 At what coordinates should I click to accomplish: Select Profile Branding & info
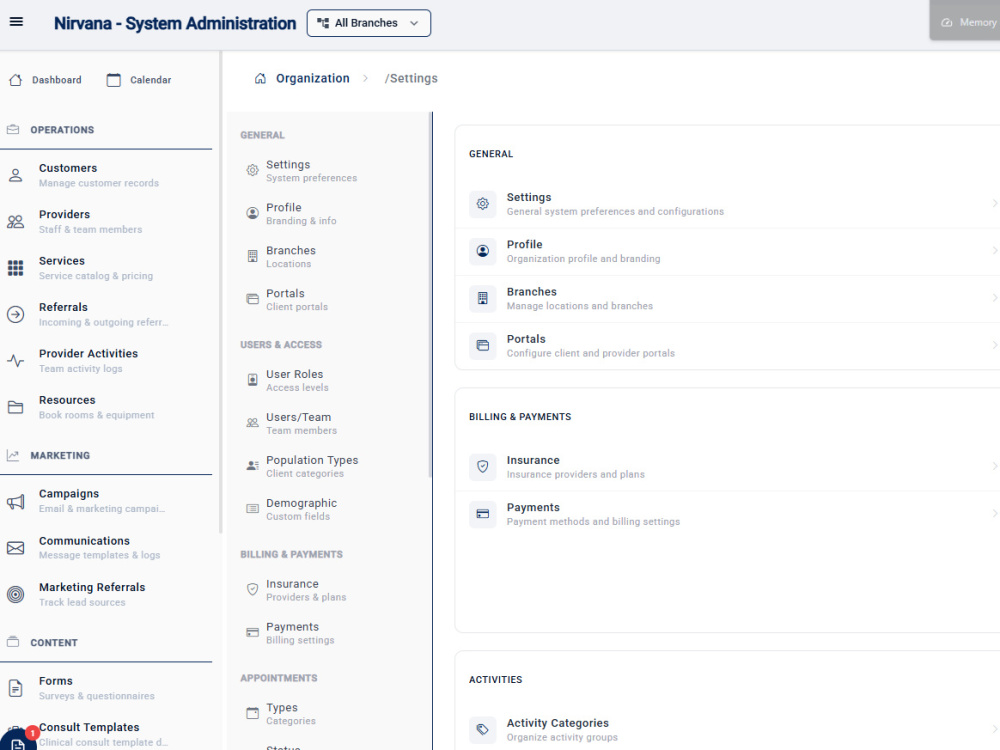tap(329, 214)
